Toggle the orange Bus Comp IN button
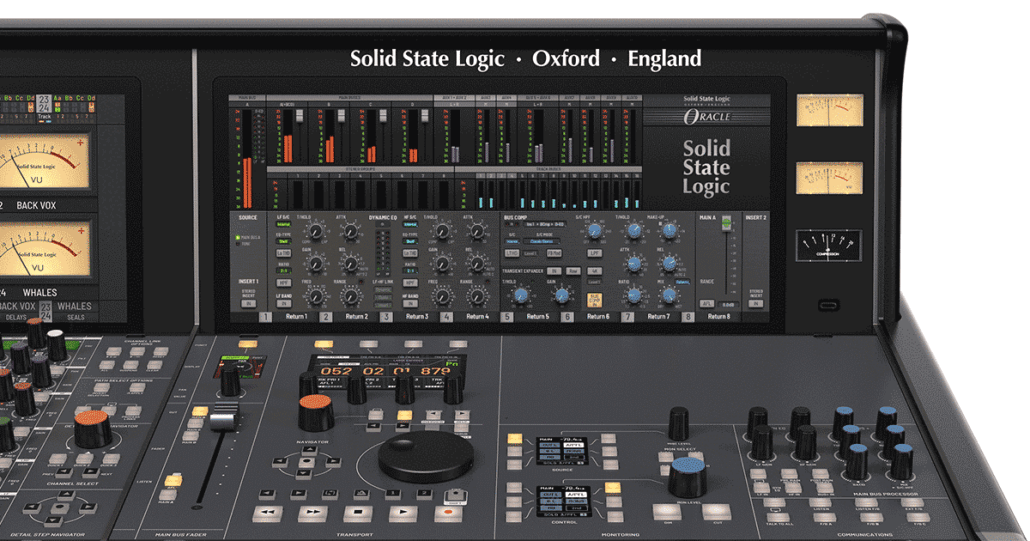Image resolution: width=1030 pixels, height=541 pixels. pyautogui.click(x=594, y=300)
